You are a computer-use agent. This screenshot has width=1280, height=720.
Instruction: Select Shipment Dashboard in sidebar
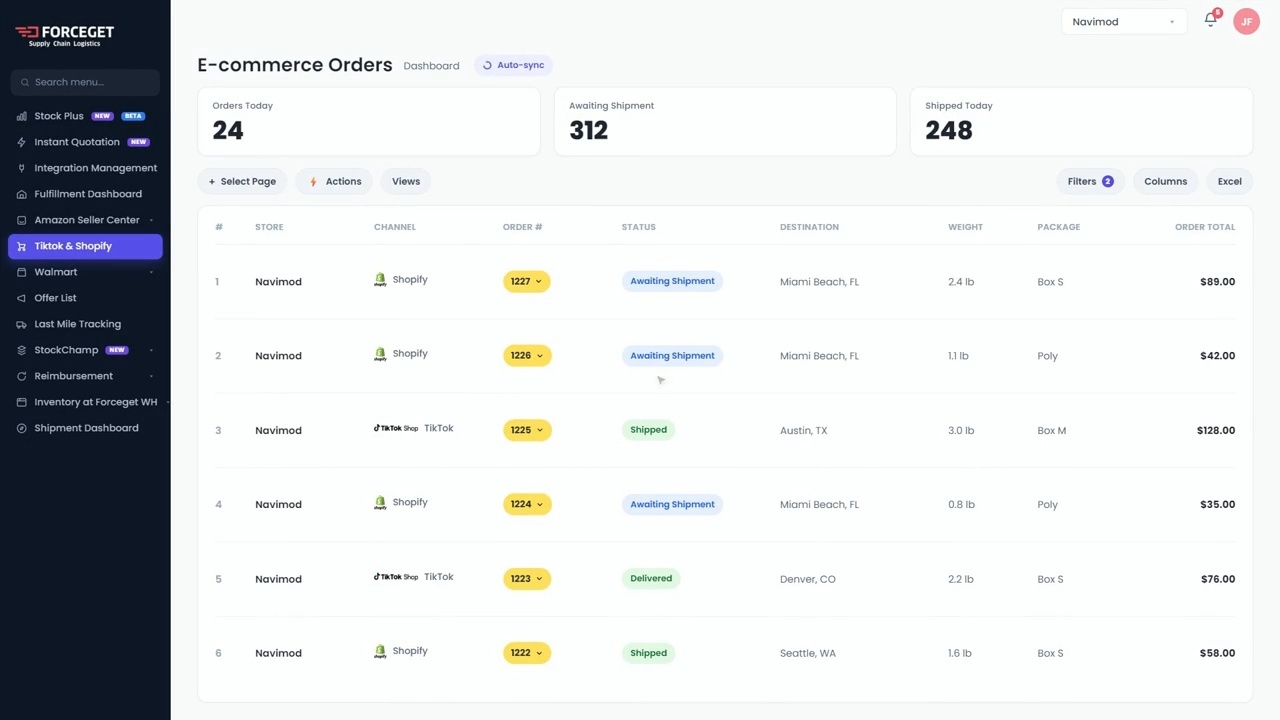pos(85,428)
